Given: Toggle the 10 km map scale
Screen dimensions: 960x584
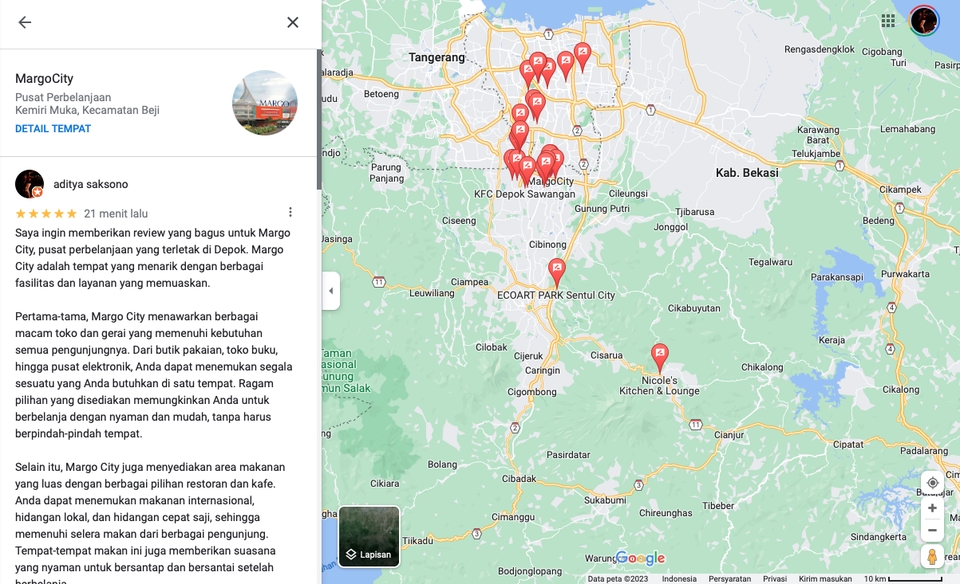Looking at the screenshot, I should (902, 578).
